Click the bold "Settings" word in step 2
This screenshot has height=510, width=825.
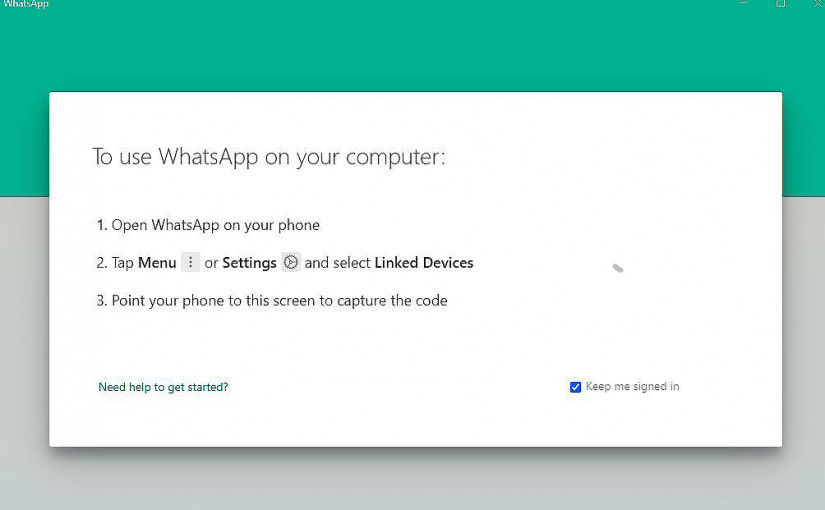pyautogui.click(x=249, y=263)
